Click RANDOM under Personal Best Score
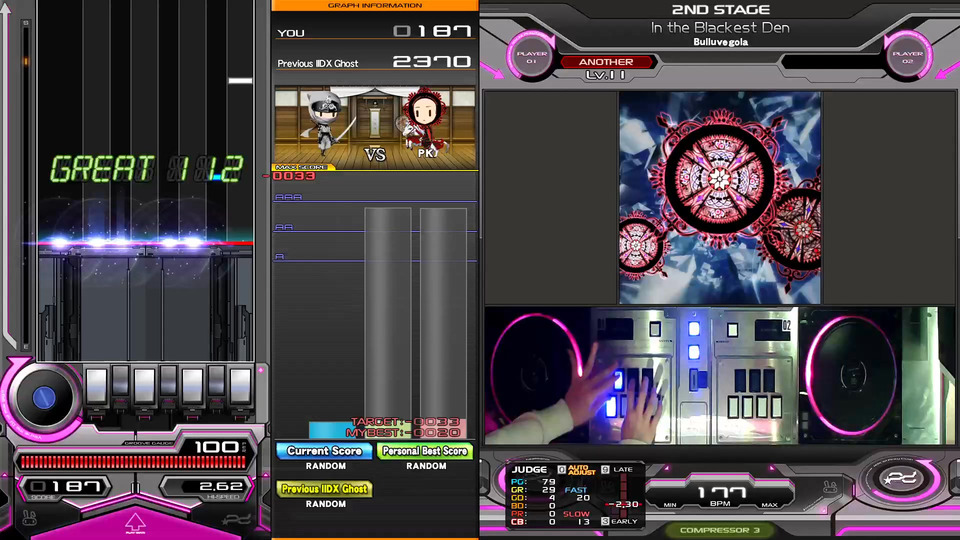This screenshot has width=960, height=540. [426, 467]
